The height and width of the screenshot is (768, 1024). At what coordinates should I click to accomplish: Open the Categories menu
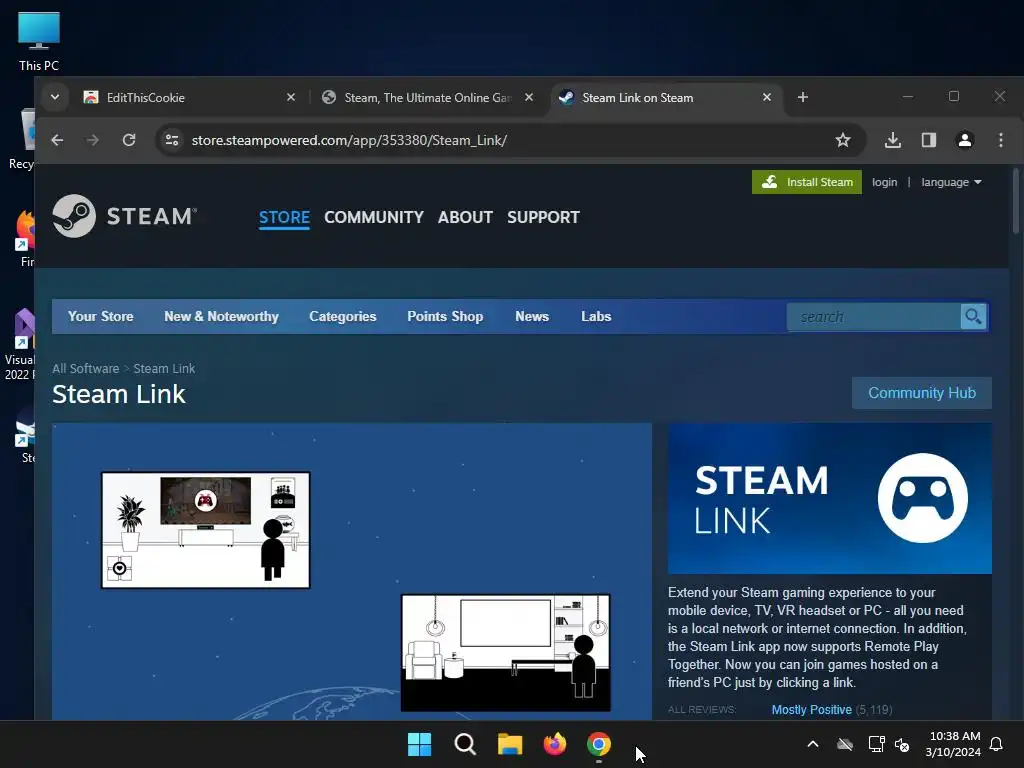tap(343, 317)
